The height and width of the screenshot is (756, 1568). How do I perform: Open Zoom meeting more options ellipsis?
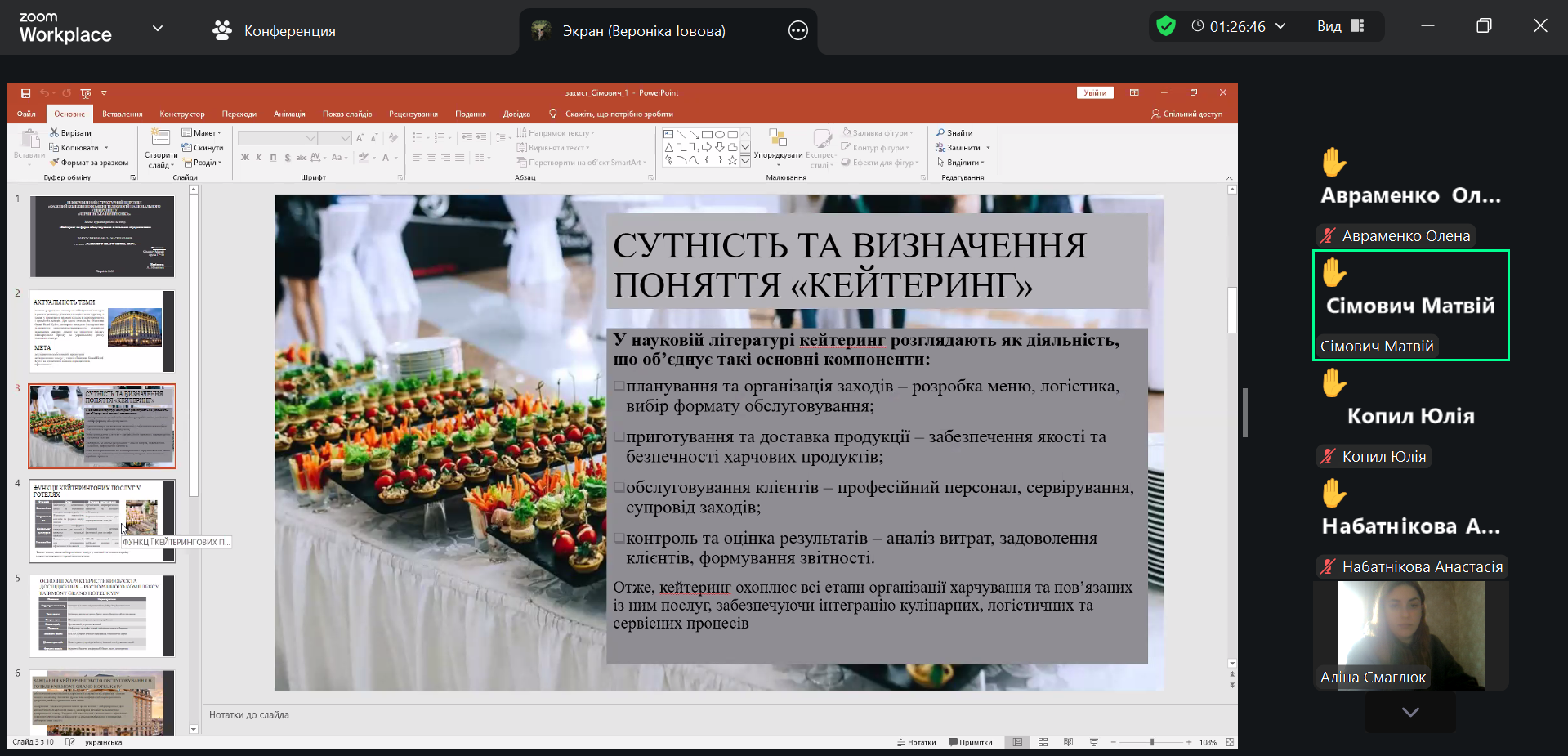[x=797, y=31]
